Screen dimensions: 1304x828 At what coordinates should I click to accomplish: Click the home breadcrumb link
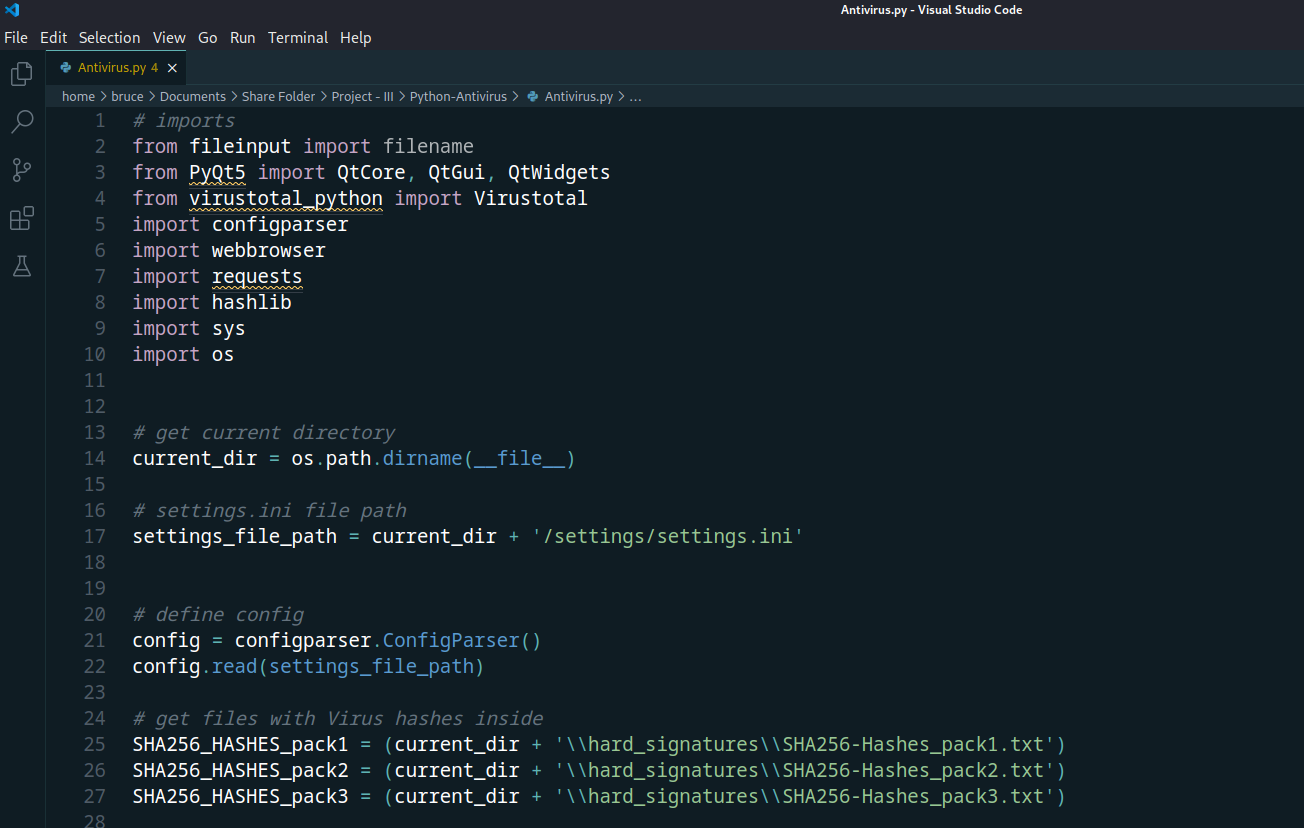78,96
